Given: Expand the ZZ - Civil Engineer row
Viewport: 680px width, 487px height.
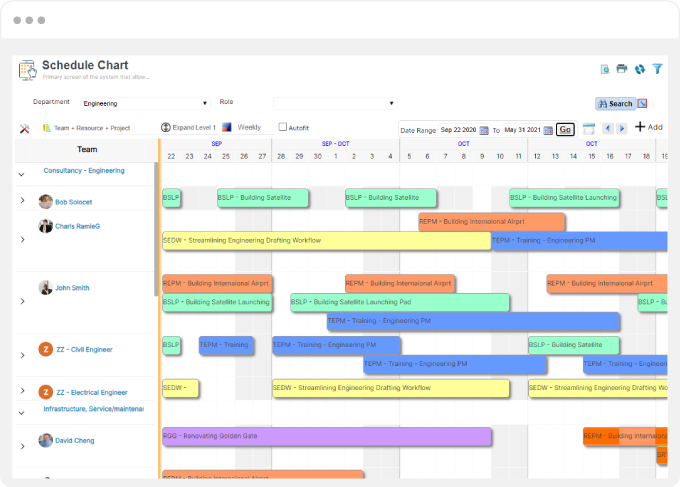Looking at the screenshot, I should pos(22,355).
